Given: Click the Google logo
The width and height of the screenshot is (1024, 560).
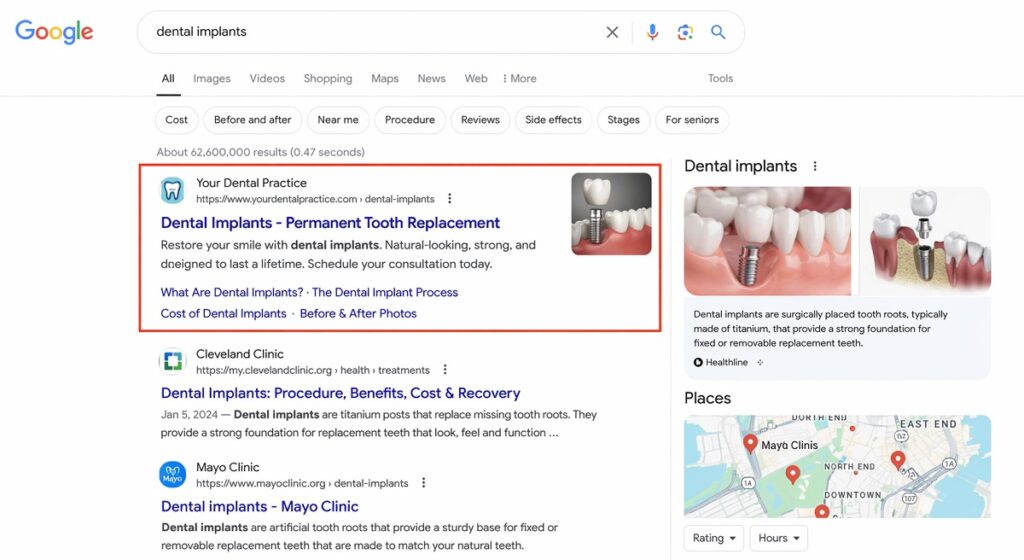Looking at the screenshot, I should click(x=54, y=31).
